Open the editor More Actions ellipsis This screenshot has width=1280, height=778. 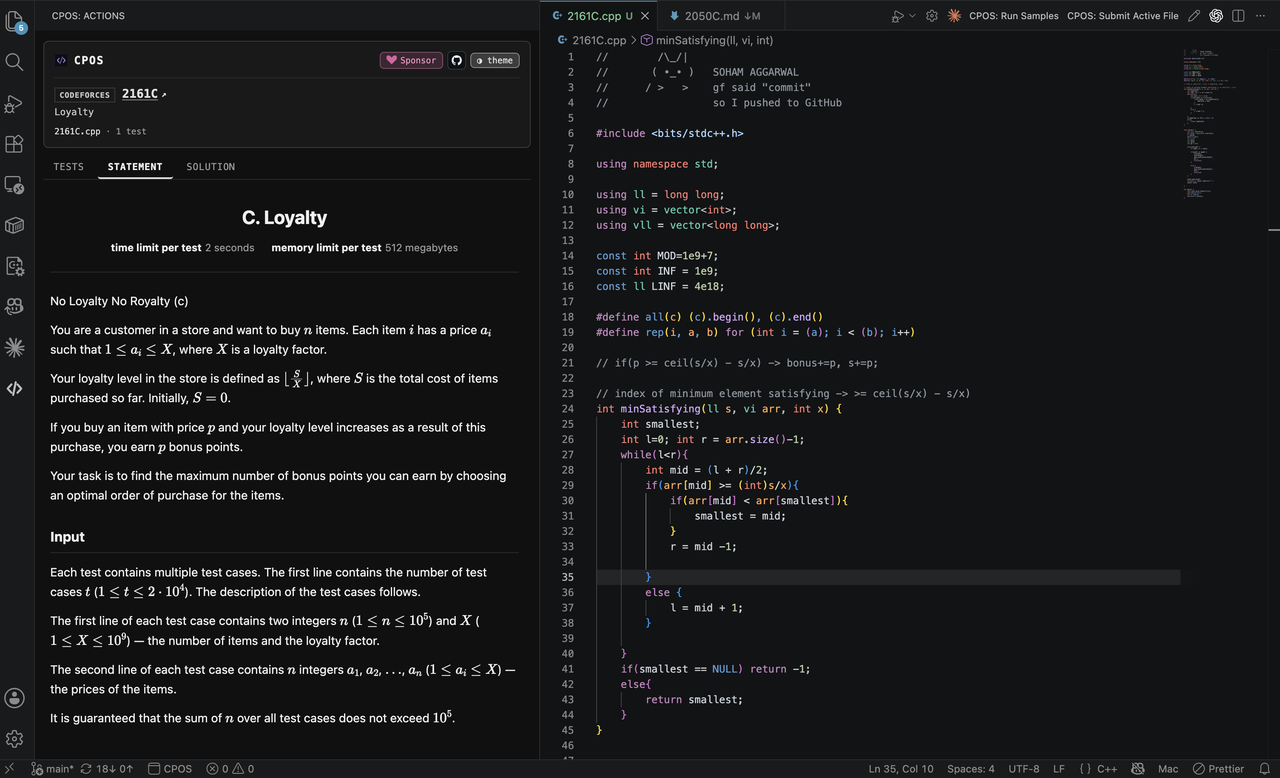coord(1260,16)
